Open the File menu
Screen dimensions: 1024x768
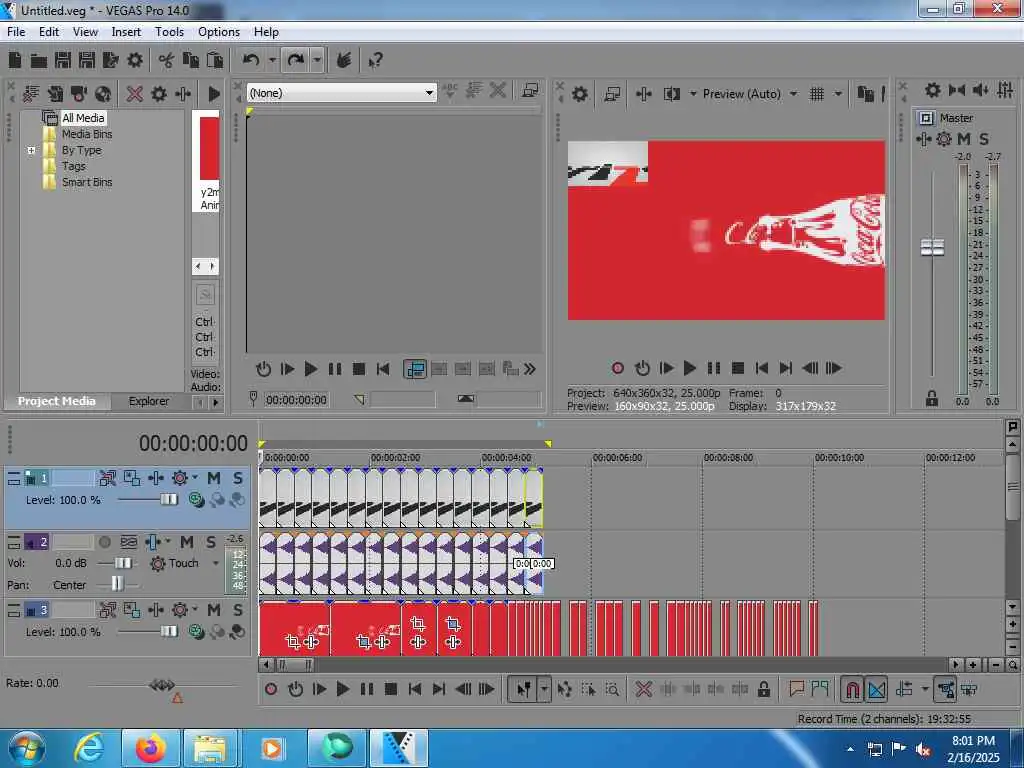click(x=16, y=31)
